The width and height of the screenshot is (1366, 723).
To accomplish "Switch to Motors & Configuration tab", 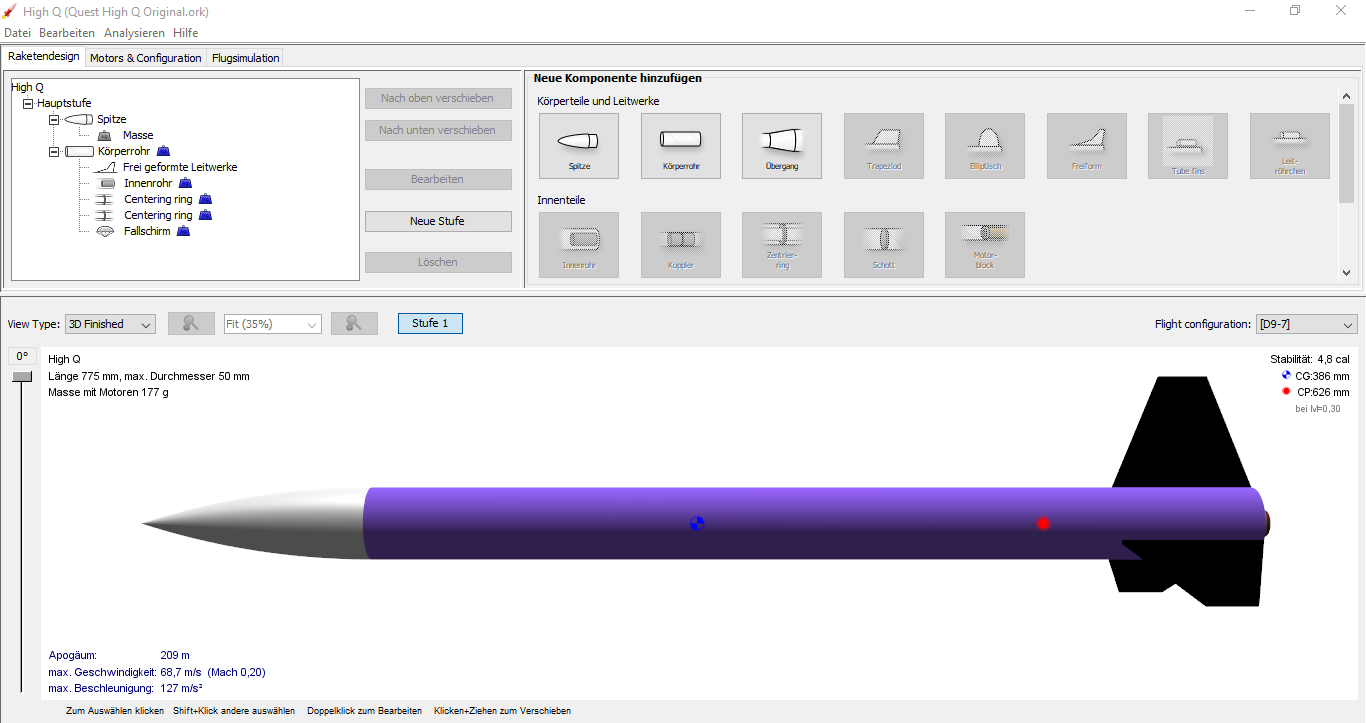I will click(x=146, y=58).
